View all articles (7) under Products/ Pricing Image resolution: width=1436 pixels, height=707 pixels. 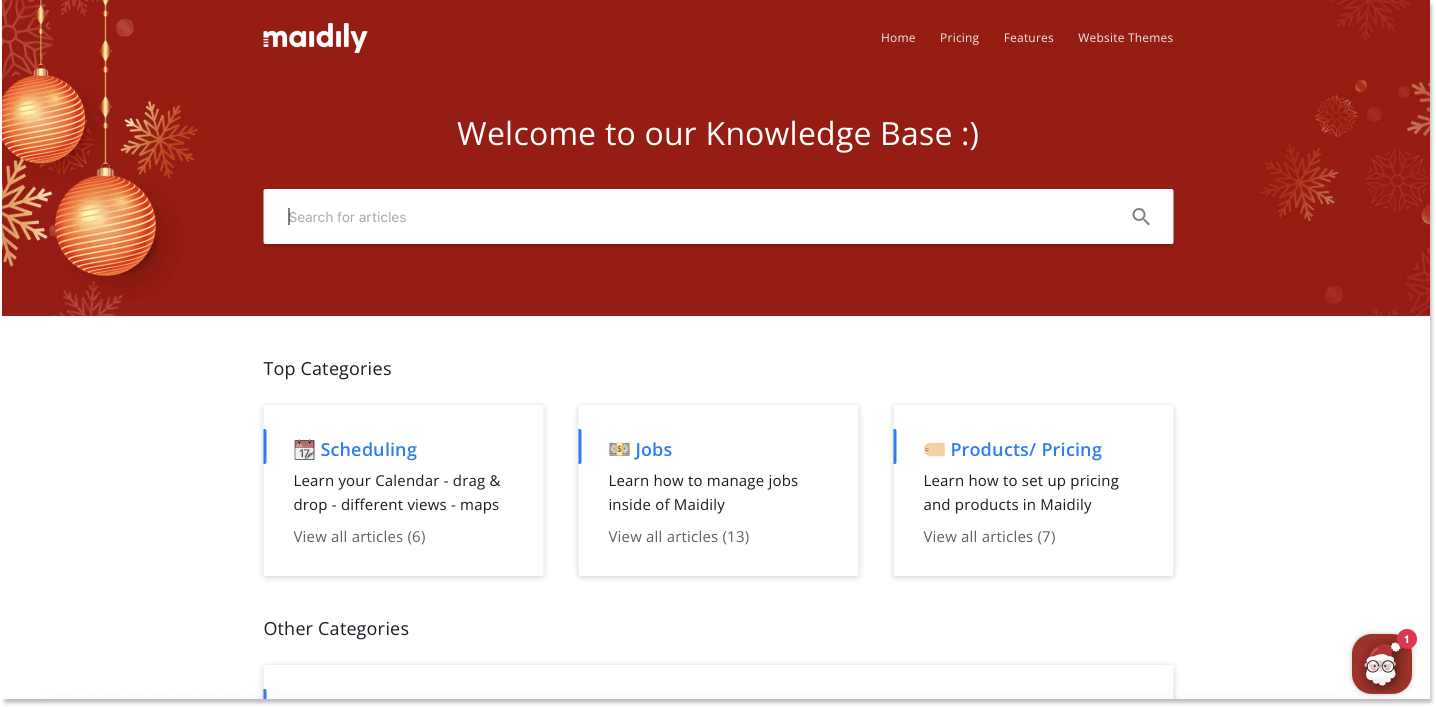point(989,537)
